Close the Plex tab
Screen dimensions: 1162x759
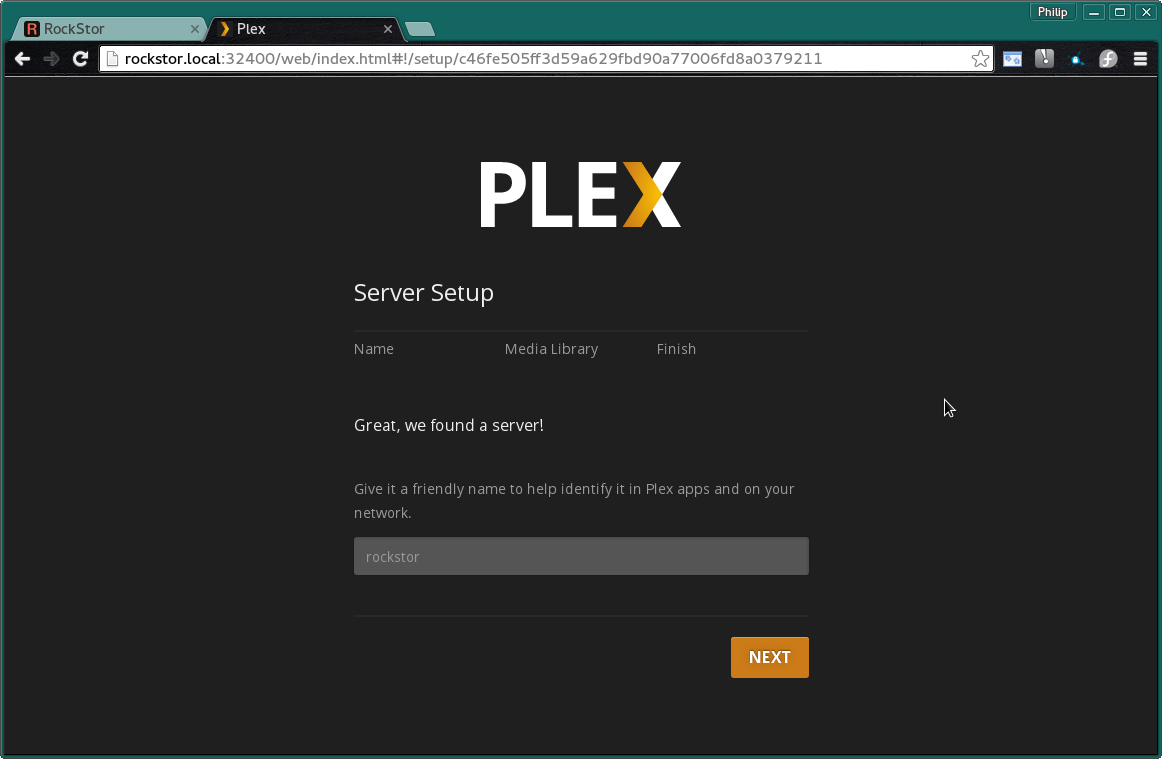point(388,29)
